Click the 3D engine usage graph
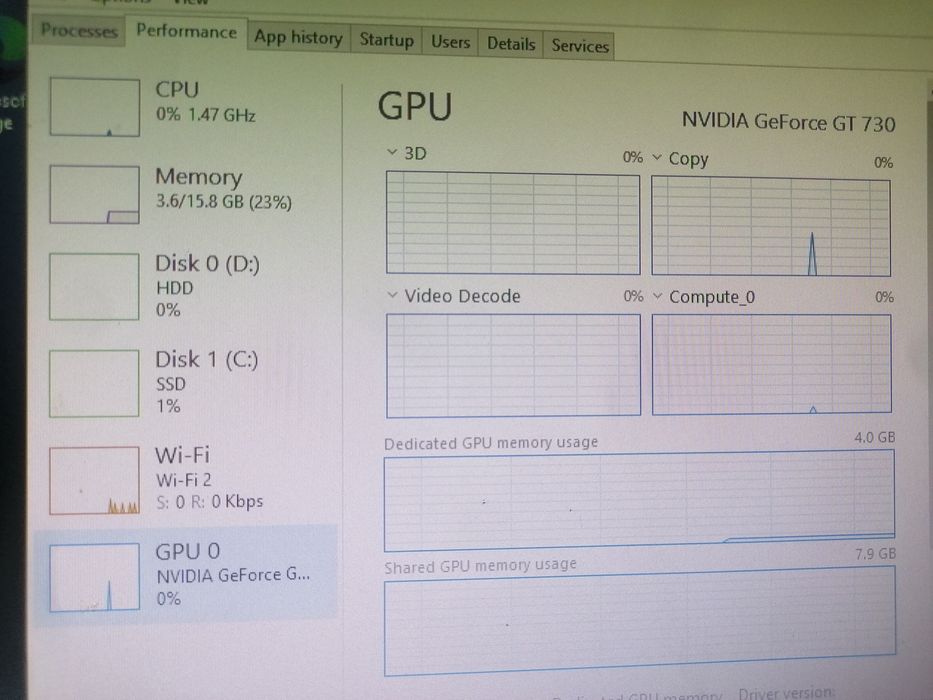Viewport: 933px width, 700px height. click(x=513, y=223)
